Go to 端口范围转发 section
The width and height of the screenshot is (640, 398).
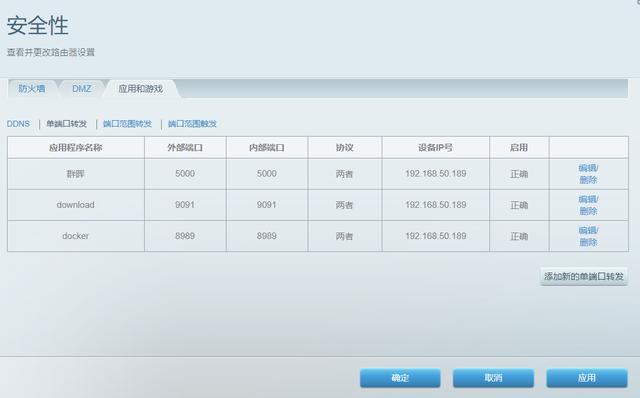(127, 124)
